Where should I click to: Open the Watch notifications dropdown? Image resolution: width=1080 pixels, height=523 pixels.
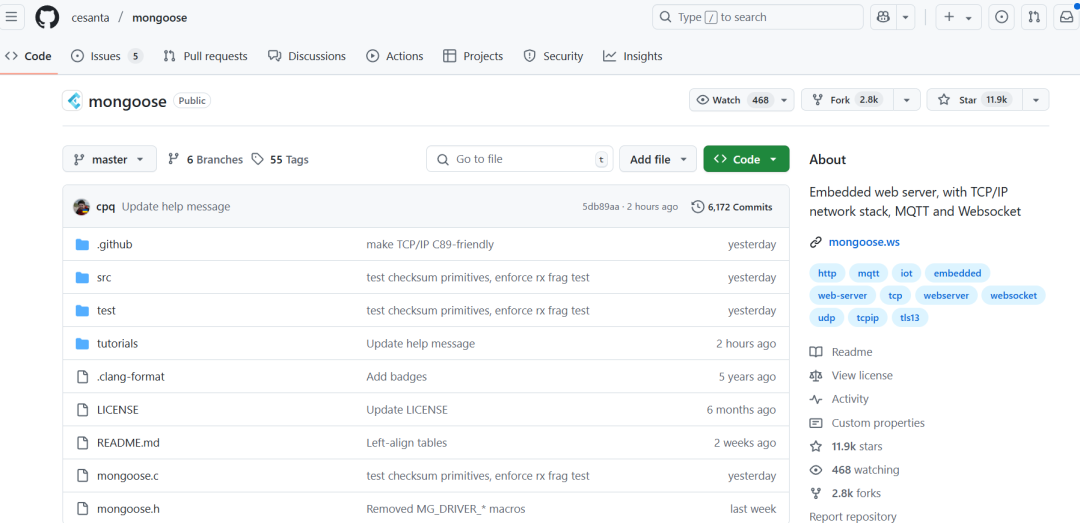(x=741, y=100)
